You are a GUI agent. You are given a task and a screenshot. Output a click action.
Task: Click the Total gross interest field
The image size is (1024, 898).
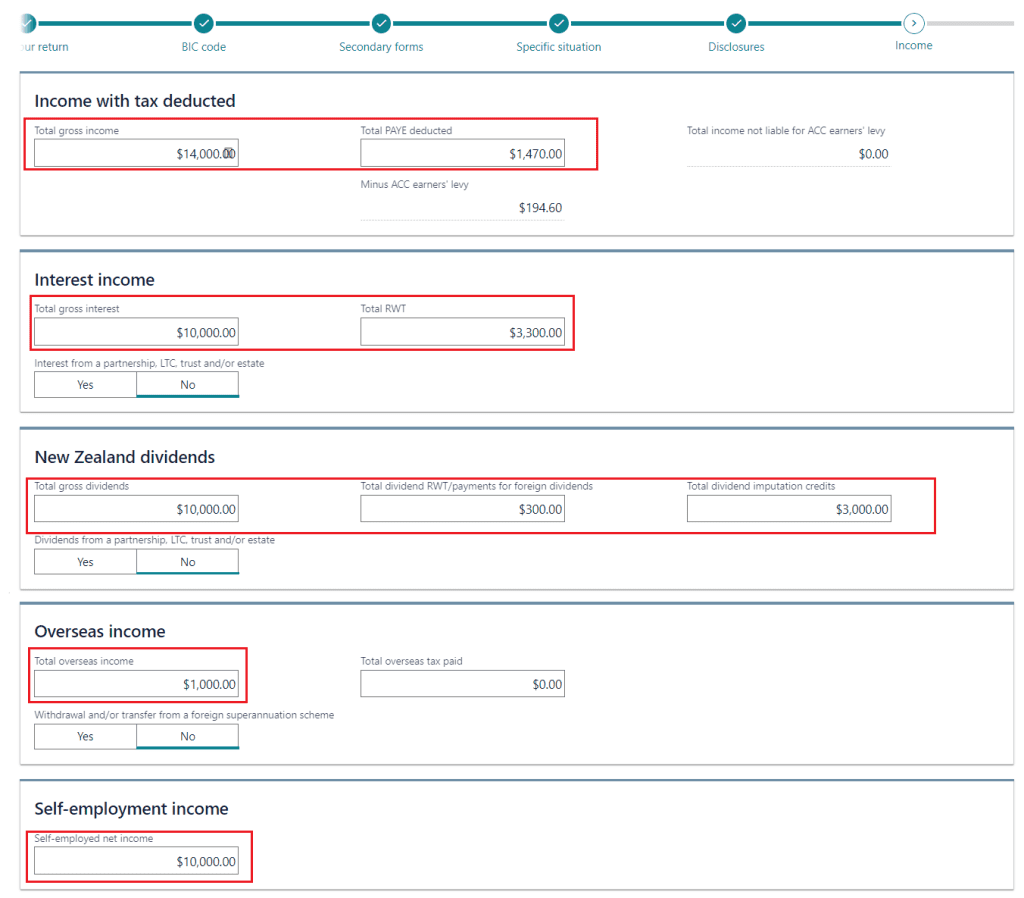136,332
